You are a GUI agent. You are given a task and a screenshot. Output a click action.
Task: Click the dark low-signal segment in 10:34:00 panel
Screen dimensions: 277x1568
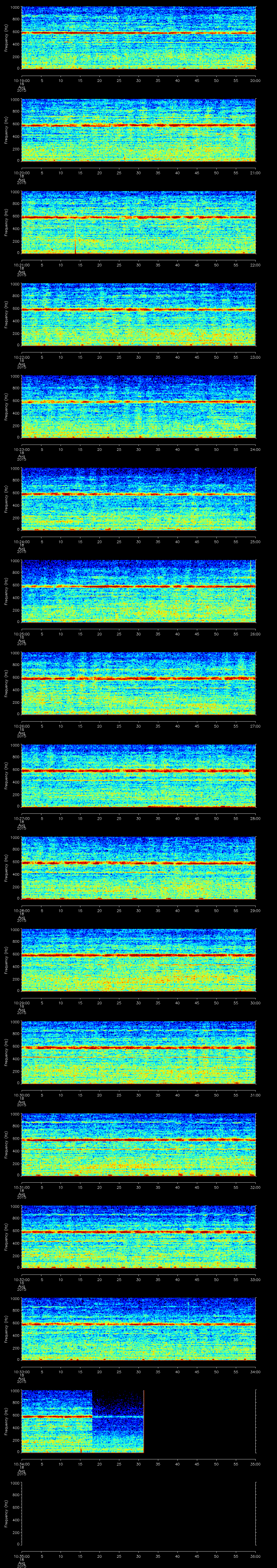click(117, 1421)
